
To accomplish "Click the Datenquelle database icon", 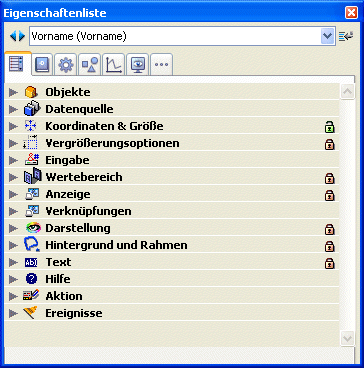I will (32, 109).
